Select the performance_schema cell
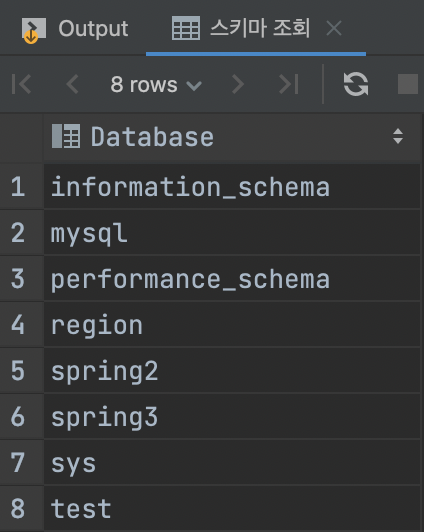This screenshot has width=424, height=532. pyautogui.click(x=232, y=279)
